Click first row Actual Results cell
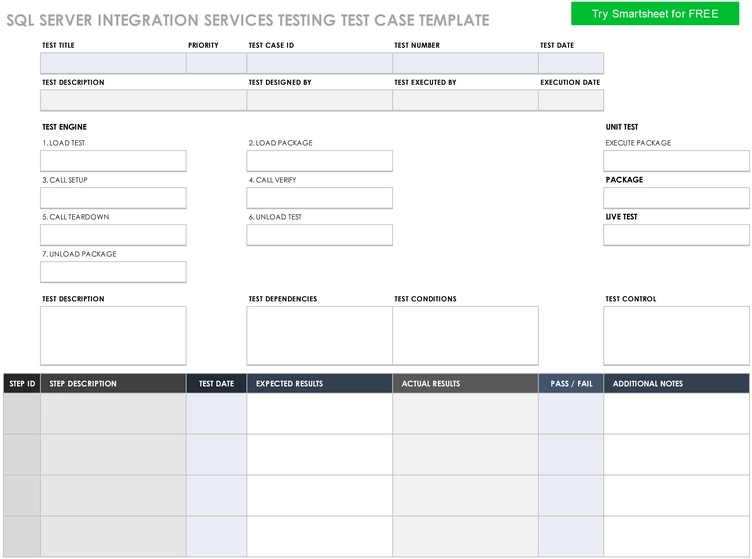The height and width of the screenshot is (559, 752). pos(465,414)
